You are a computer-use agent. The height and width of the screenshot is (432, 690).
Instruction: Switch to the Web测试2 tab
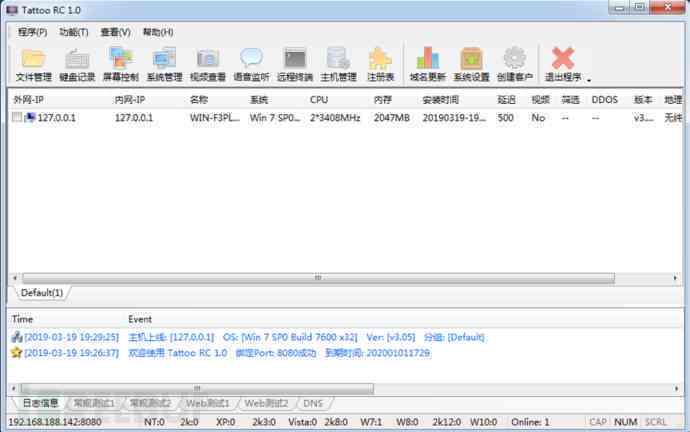click(x=266, y=403)
